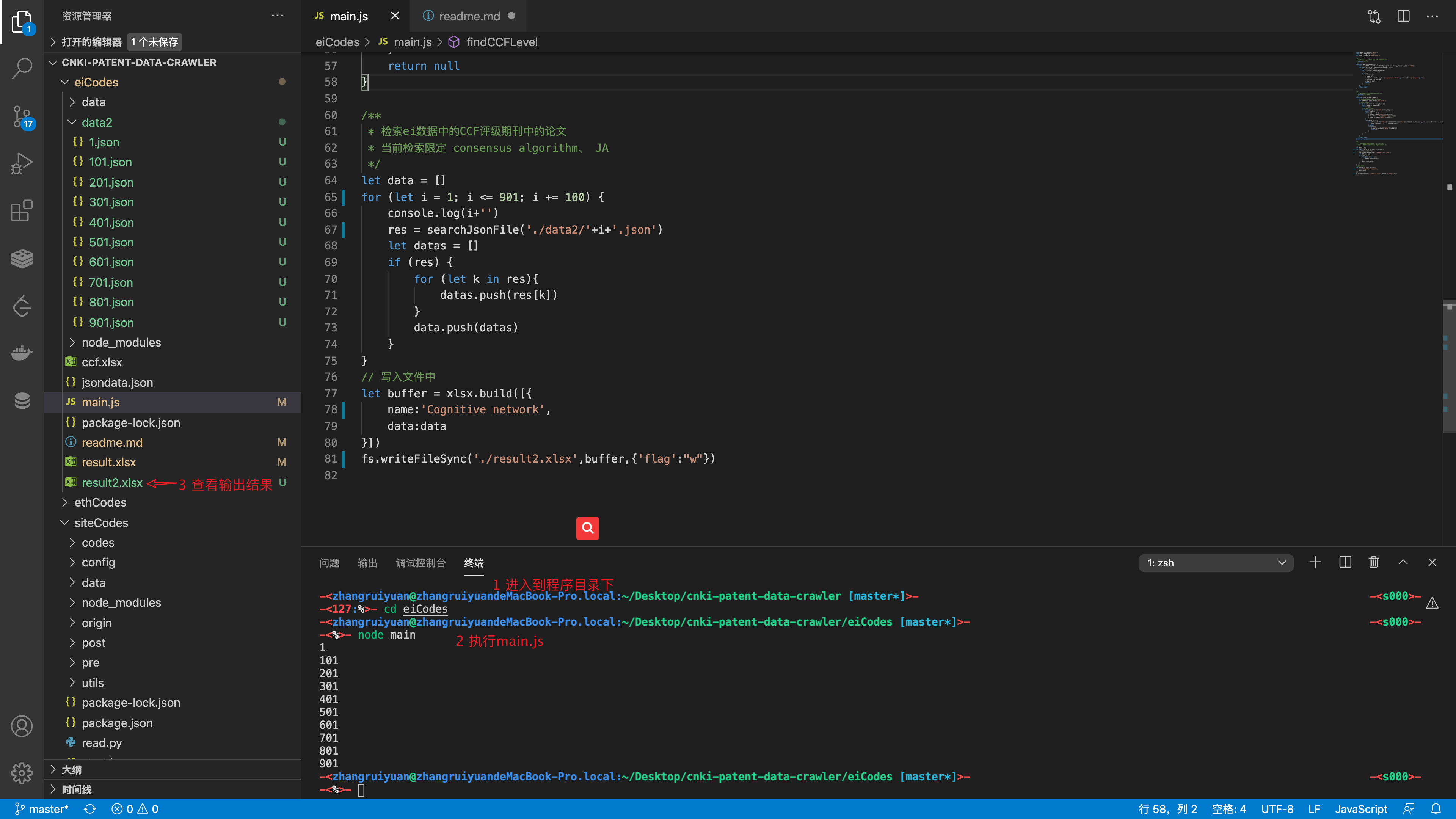1456x819 pixels.
Task: Toggle notifications bell in status bar
Action: click(1436, 809)
